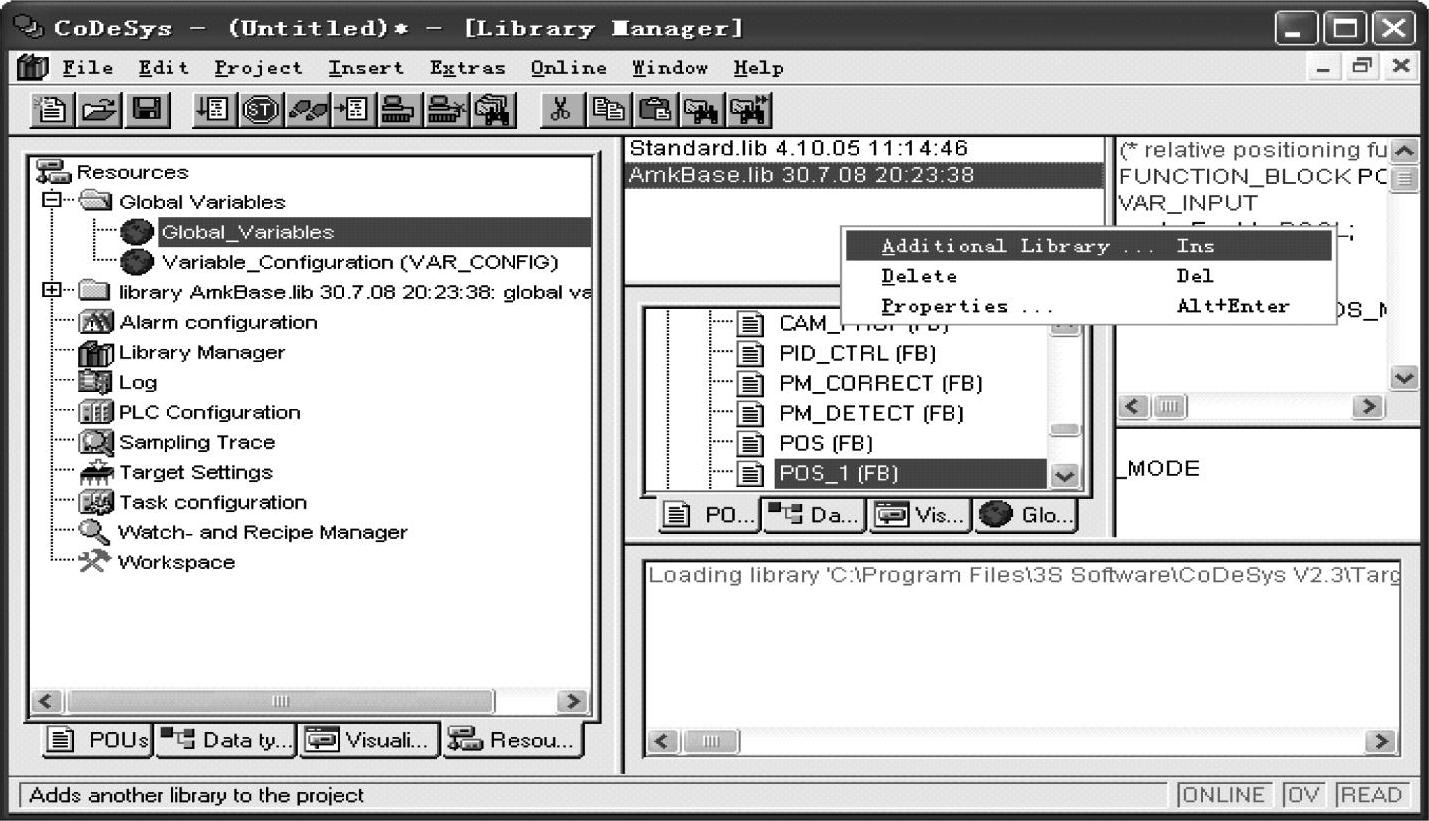The width and height of the screenshot is (1429, 821).
Task: Select POS_1 (FB) in the POU list
Action: coord(910,473)
